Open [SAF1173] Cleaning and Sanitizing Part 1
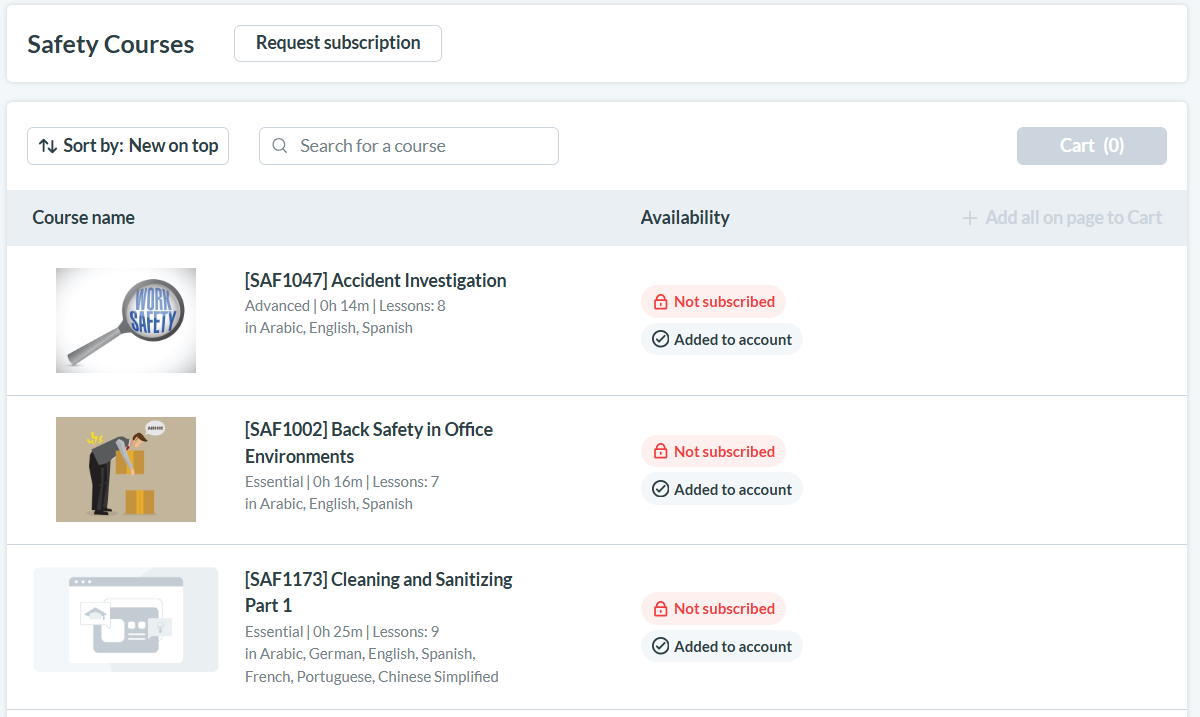 379,593
